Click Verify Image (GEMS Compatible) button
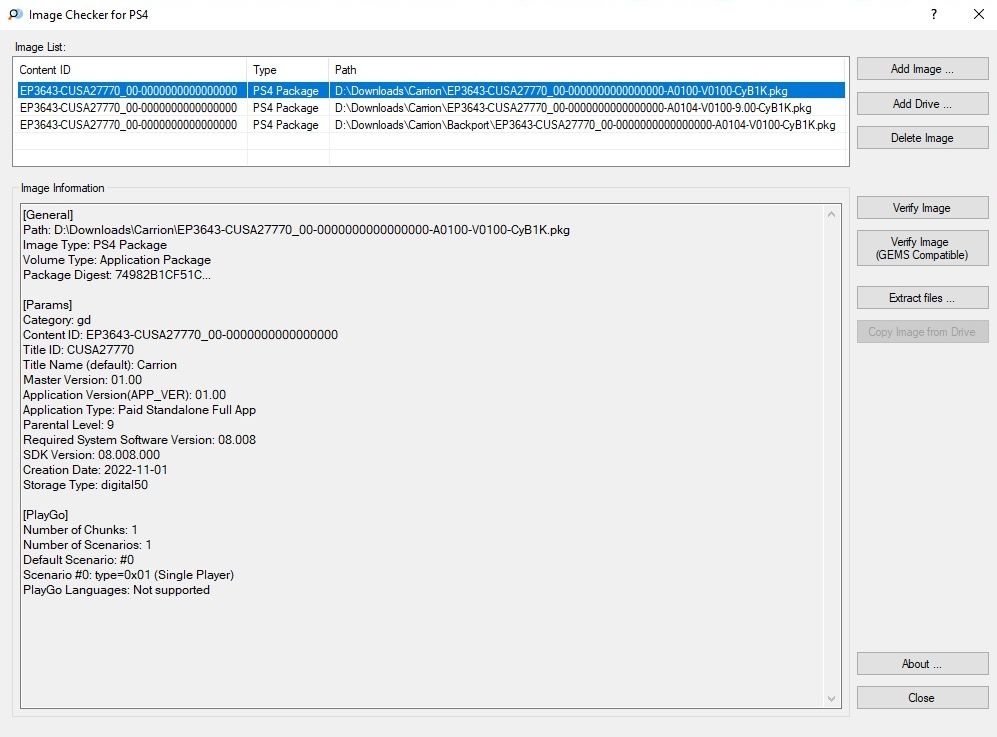Image resolution: width=997 pixels, height=737 pixels. point(922,248)
